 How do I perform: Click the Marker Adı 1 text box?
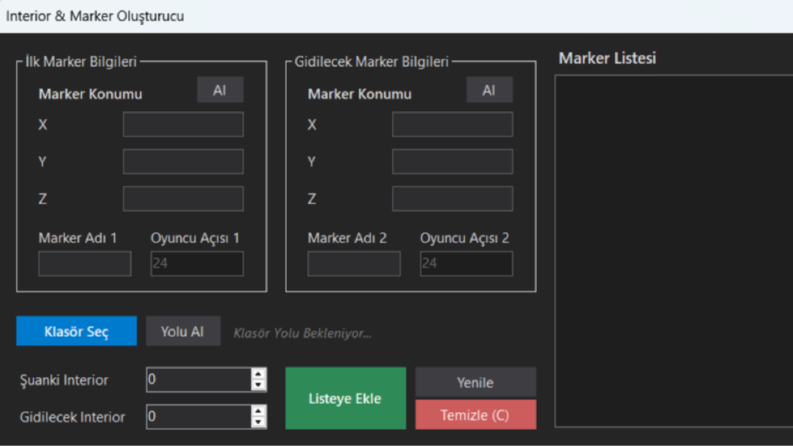coord(85,263)
